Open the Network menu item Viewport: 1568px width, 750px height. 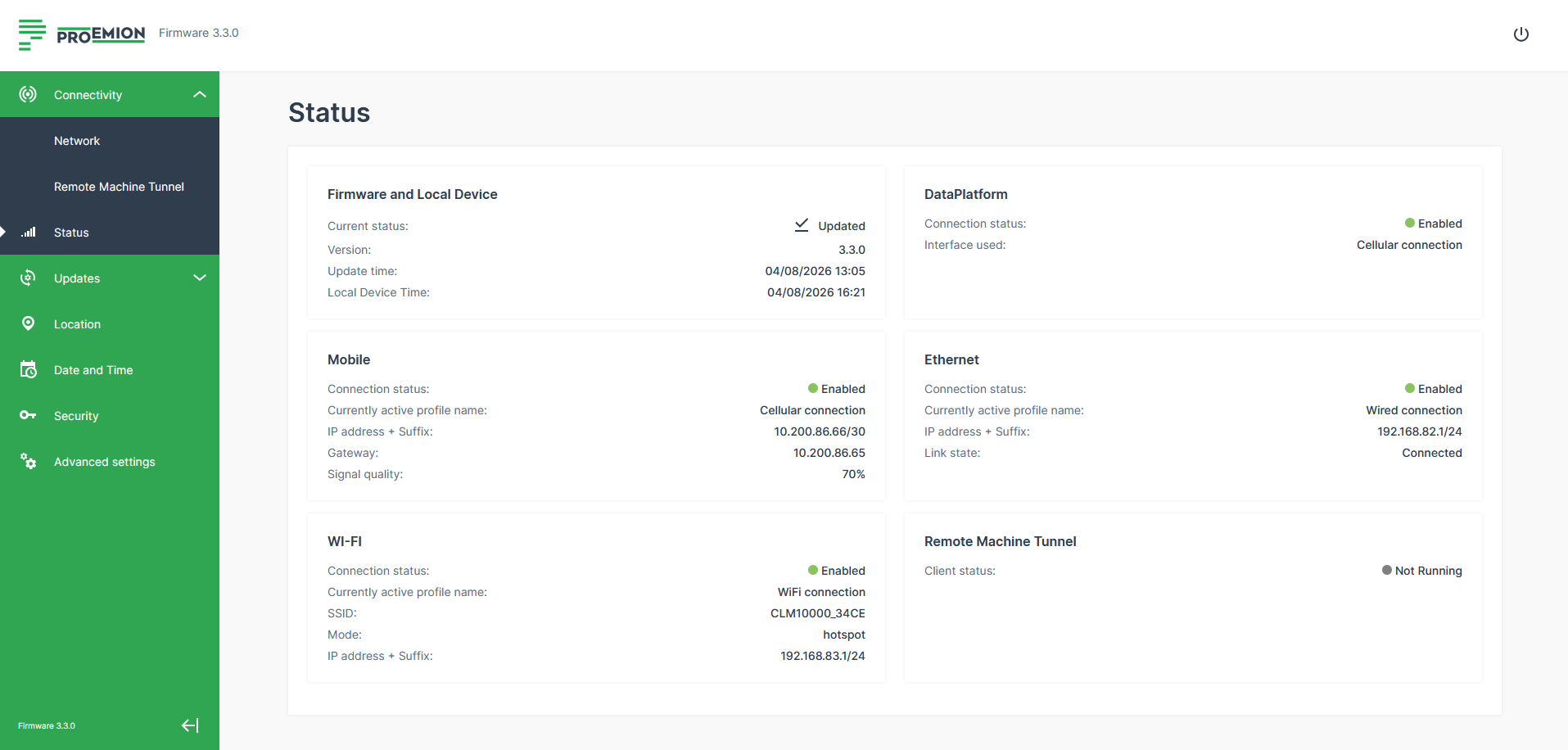click(x=77, y=141)
